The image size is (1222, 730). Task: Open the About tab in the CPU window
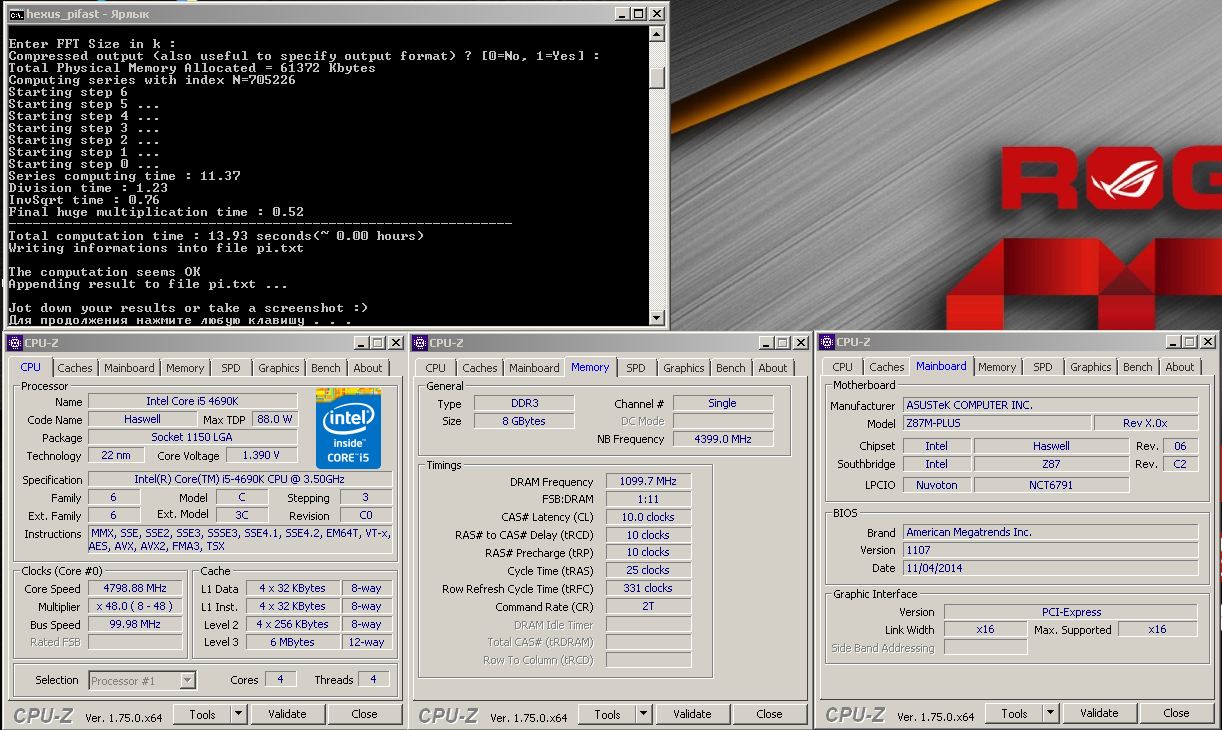point(368,368)
